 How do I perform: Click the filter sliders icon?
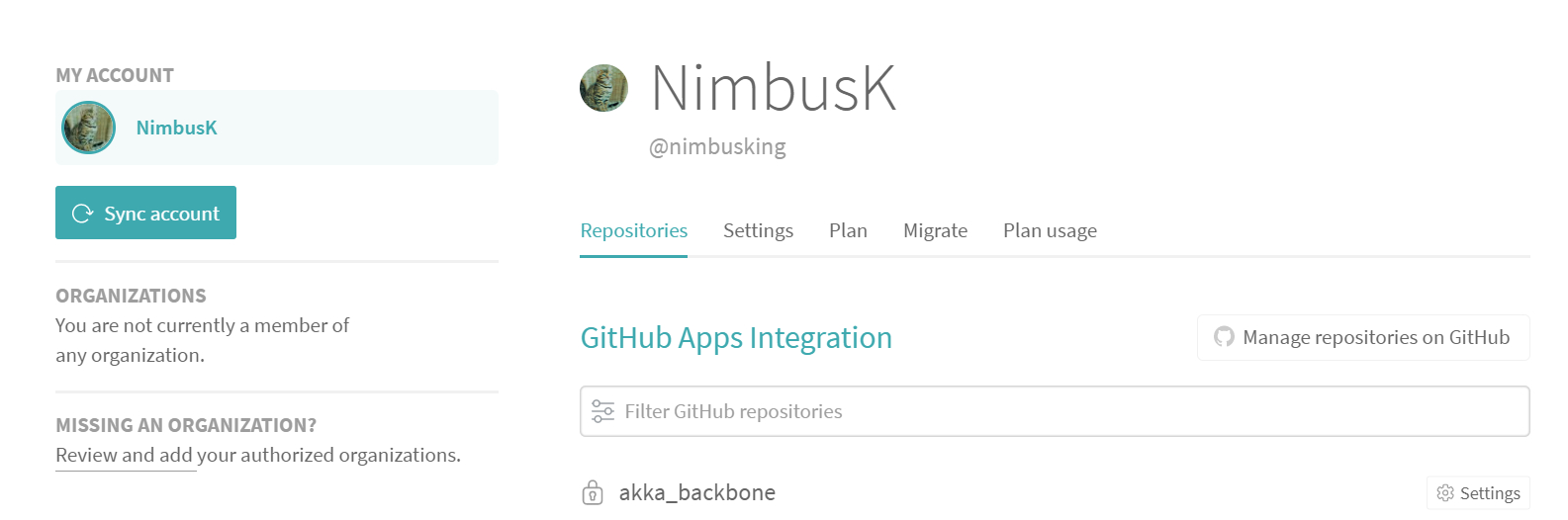[x=602, y=411]
